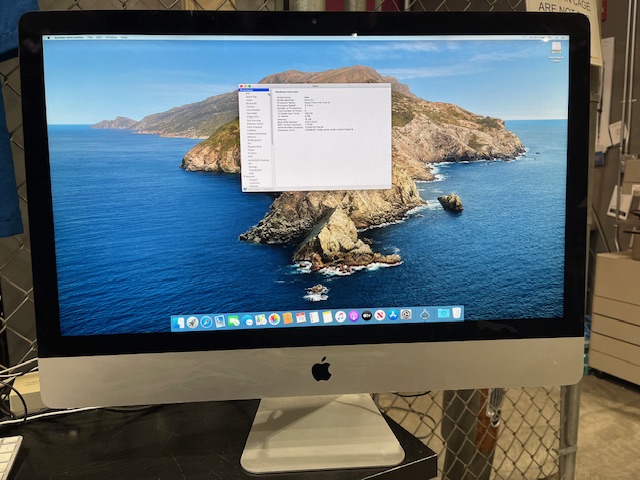Screen dimensions: 640x480
Task: Open Reminders list icon in Dock
Action: [314, 317]
